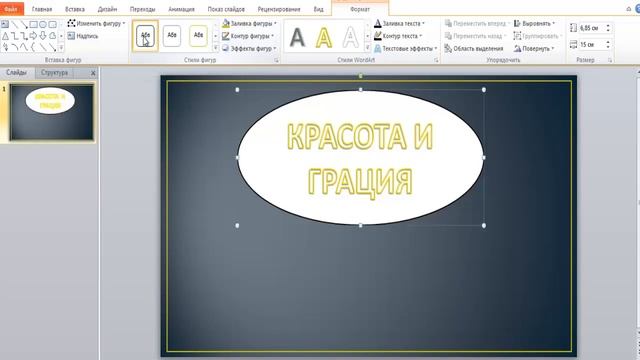This screenshot has height=360, width=640.
Task: Open Контур текста text outline dropdown
Action: (398, 36)
